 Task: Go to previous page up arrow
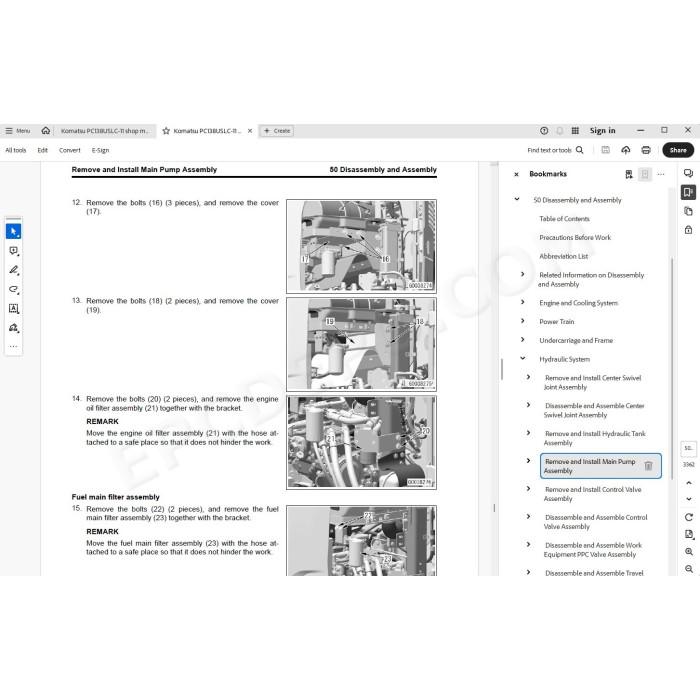coord(688,483)
